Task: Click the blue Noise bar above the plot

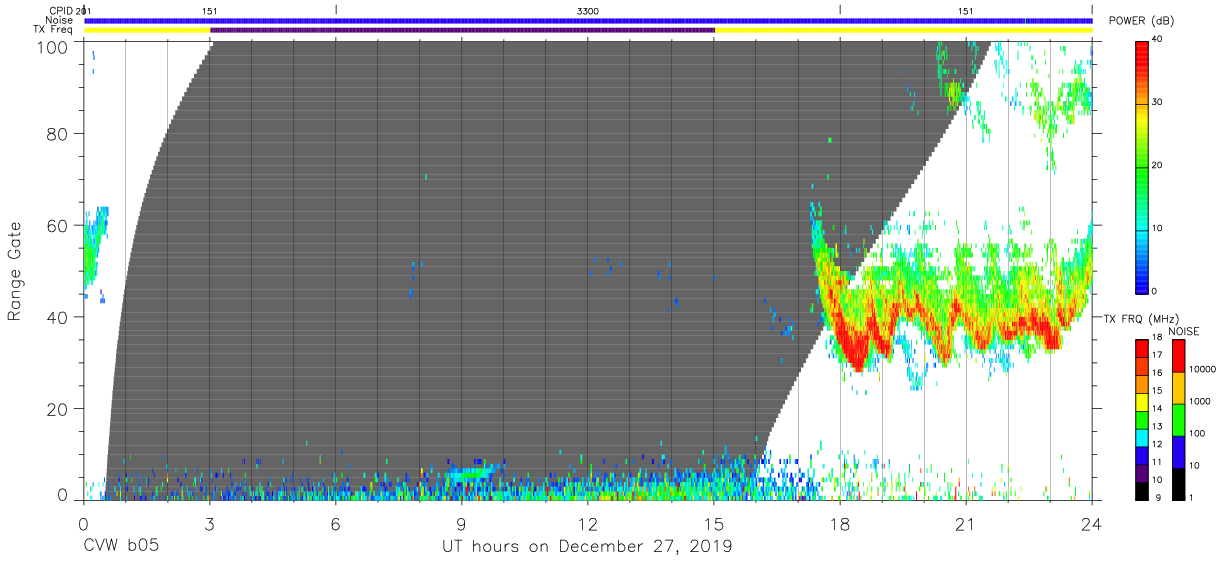Action: (588, 20)
